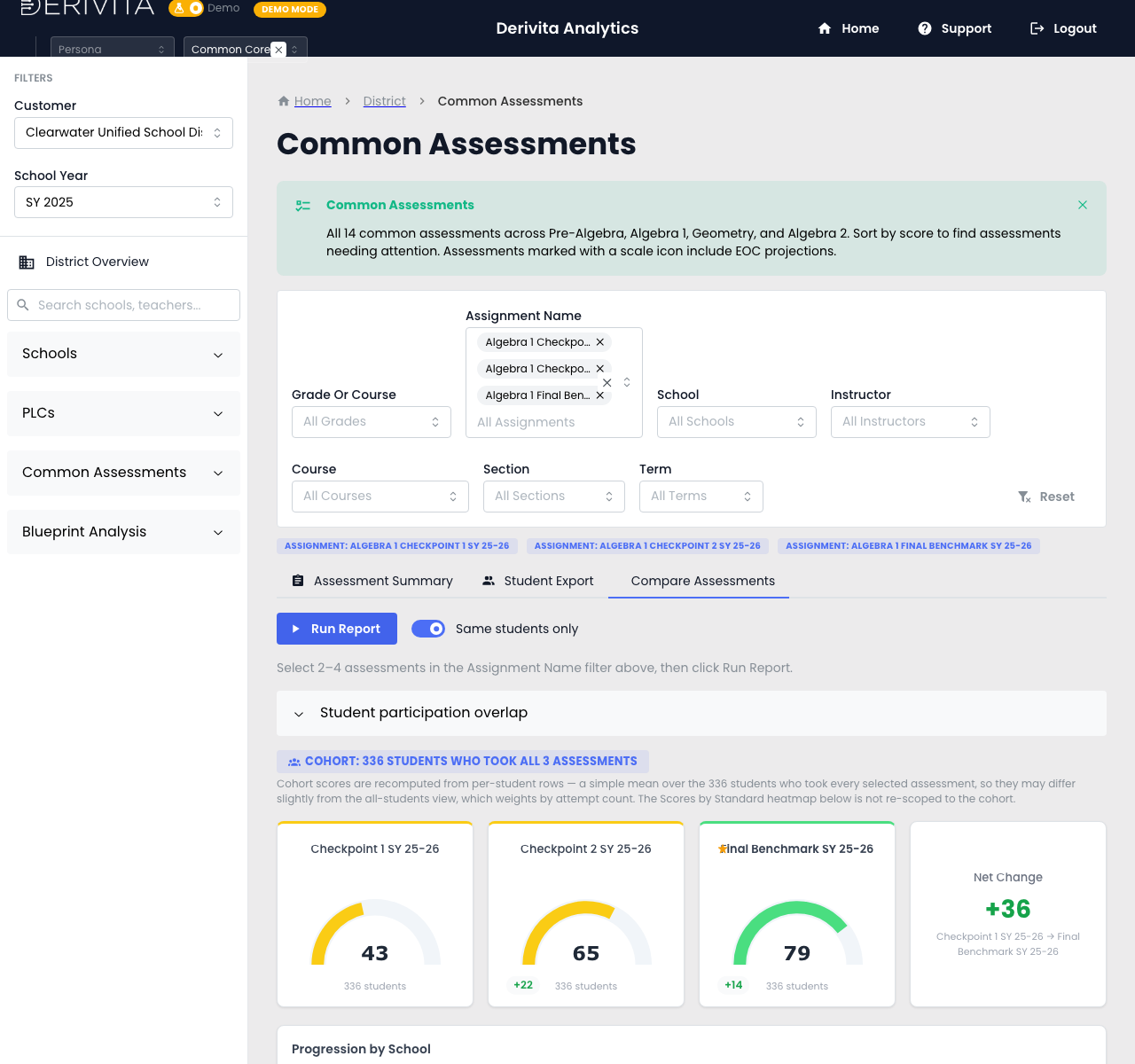Image resolution: width=1135 pixels, height=1064 pixels.
Task: Toggle the Same students only switch
Action: pos(428,629)
